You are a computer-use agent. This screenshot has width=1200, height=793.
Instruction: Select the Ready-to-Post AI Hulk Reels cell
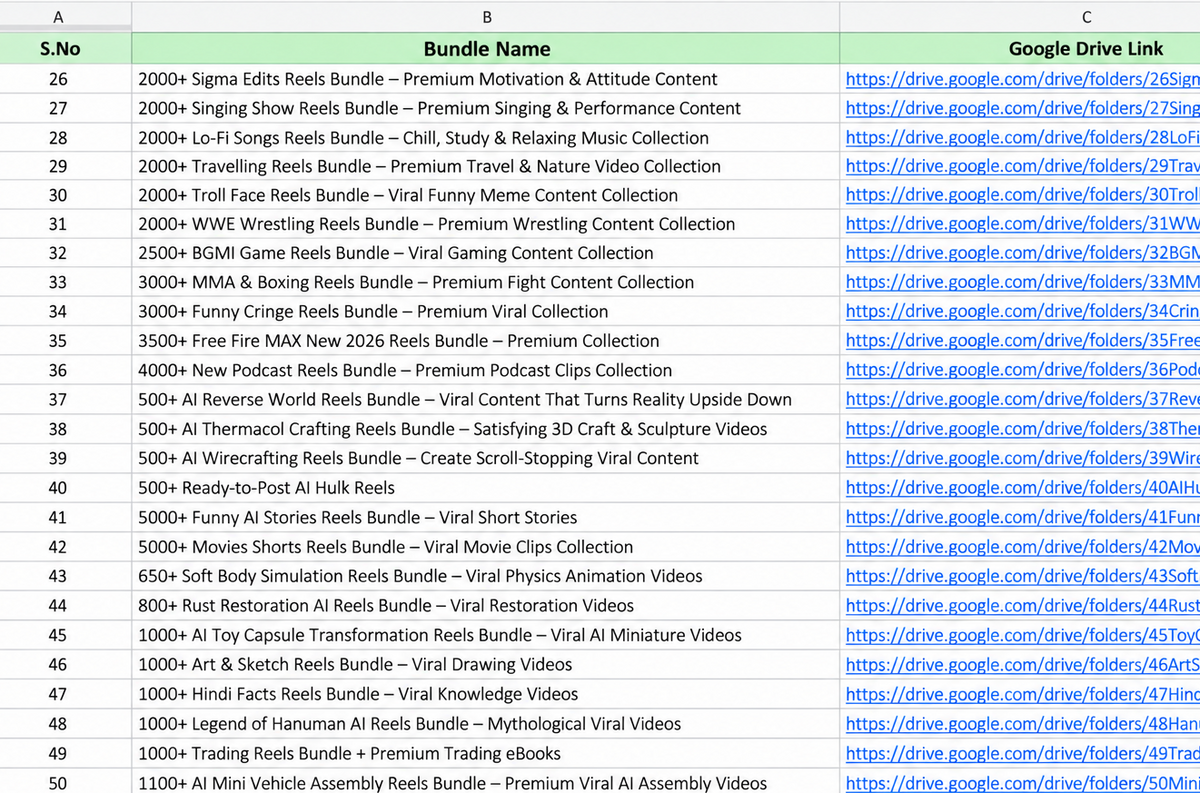coord(486,488)
